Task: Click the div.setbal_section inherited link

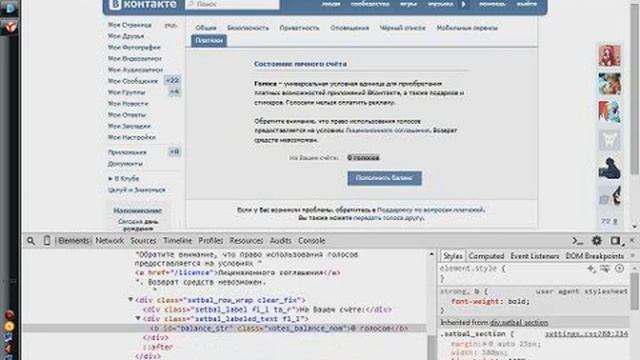Action: pyautogui.click(x=519, y=322)
